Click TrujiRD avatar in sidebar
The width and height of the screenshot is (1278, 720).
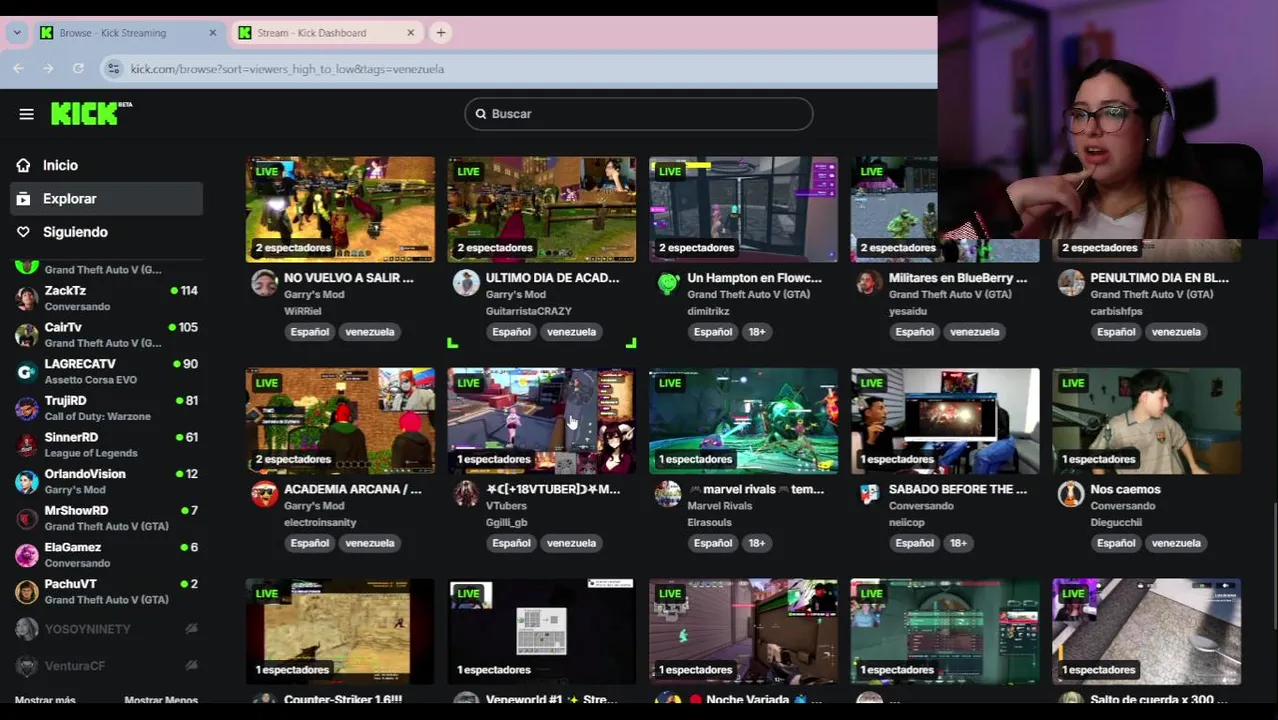[27, 408]
